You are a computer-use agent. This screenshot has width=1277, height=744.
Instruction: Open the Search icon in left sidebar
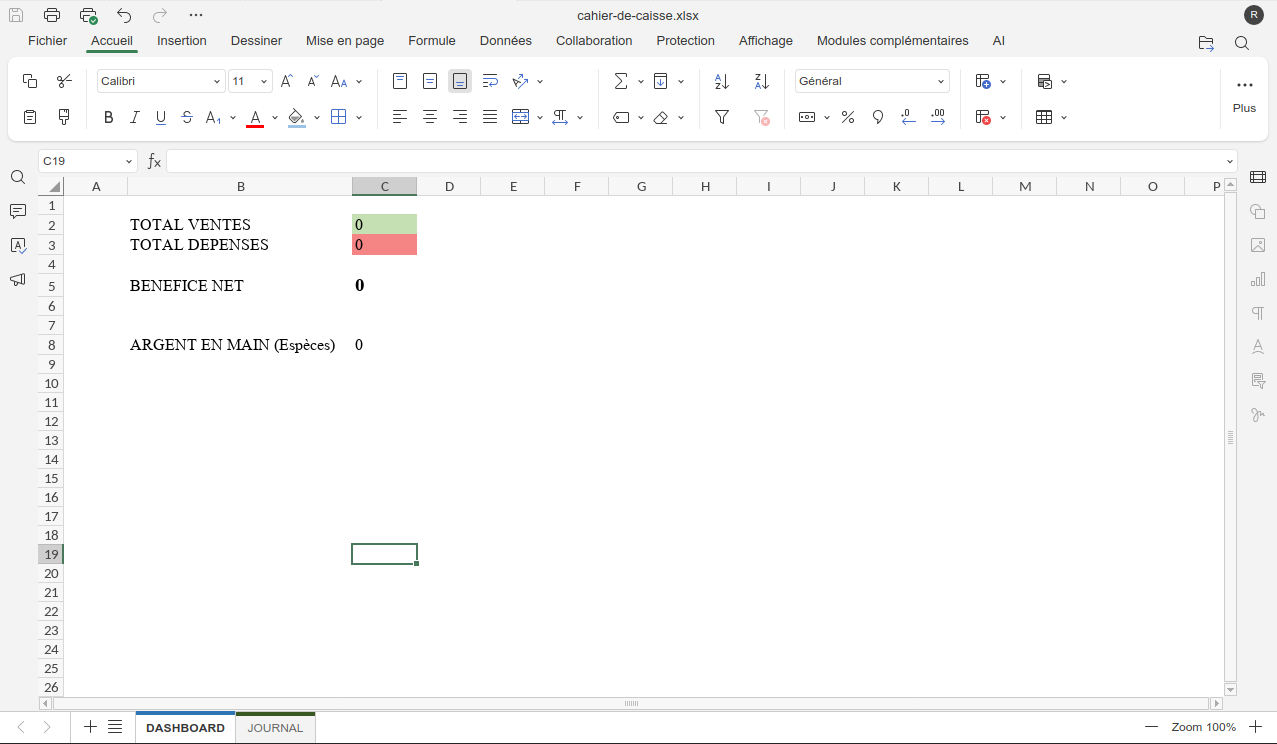(x=18, y=177)
